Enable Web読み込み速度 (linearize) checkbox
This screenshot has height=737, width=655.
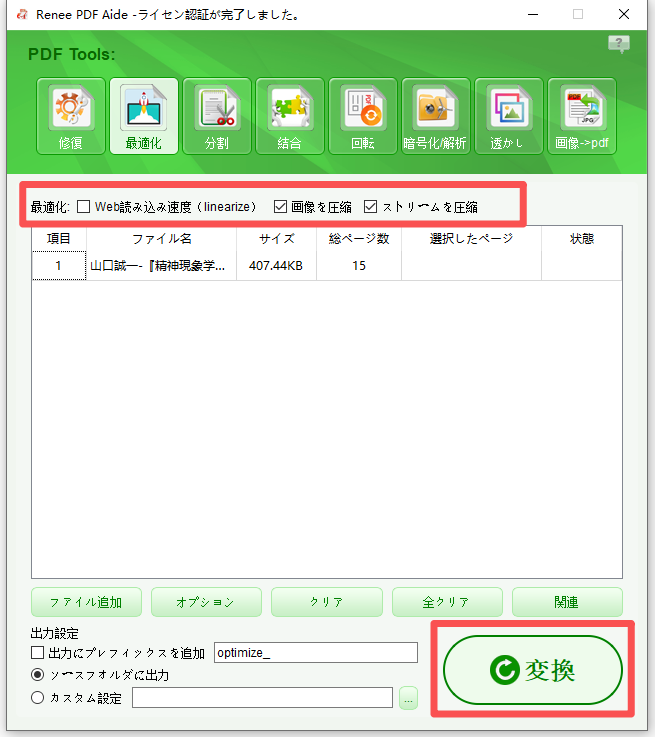[x=84, y=206]
